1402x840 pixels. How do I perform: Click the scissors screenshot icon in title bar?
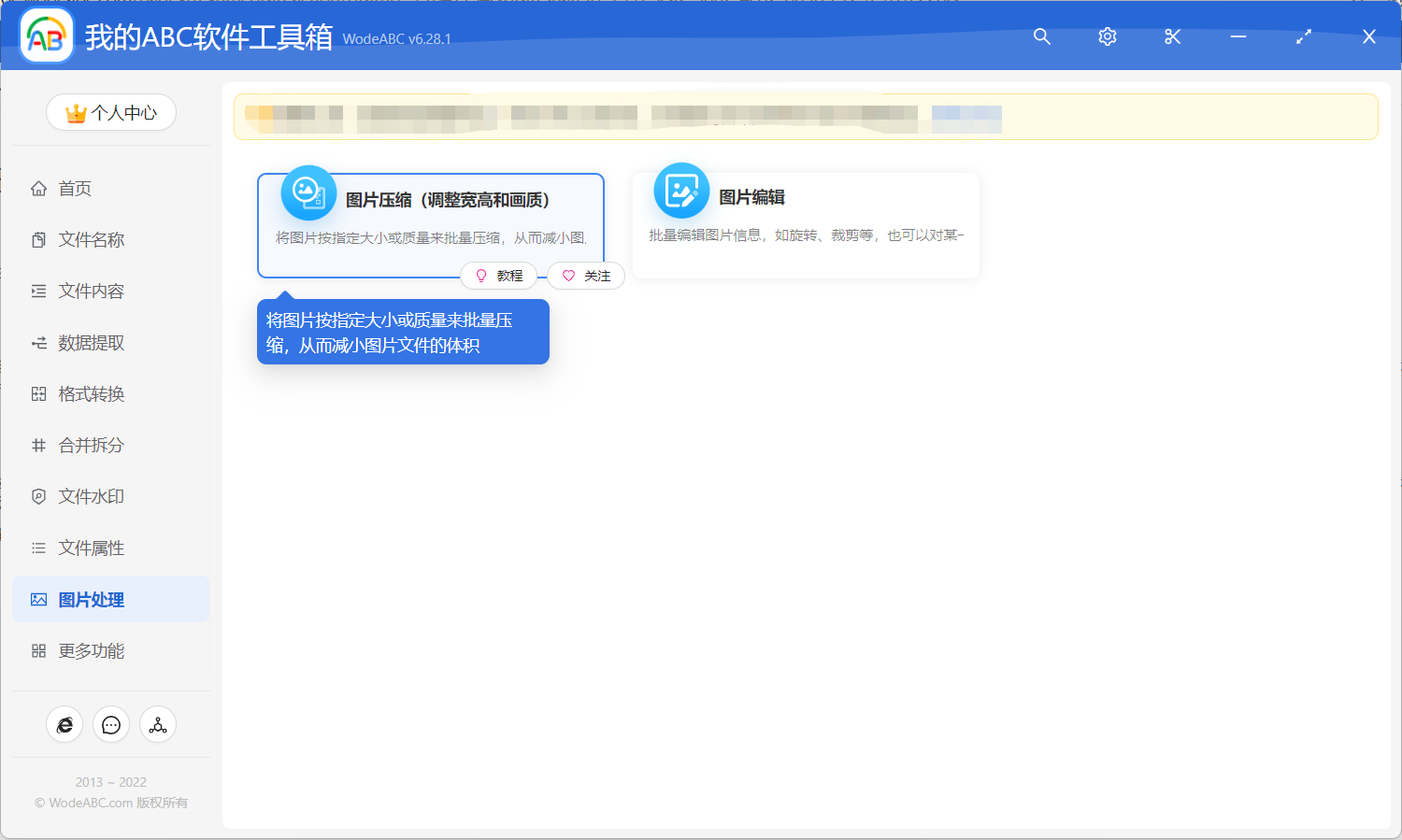(x=1172, y=36)
